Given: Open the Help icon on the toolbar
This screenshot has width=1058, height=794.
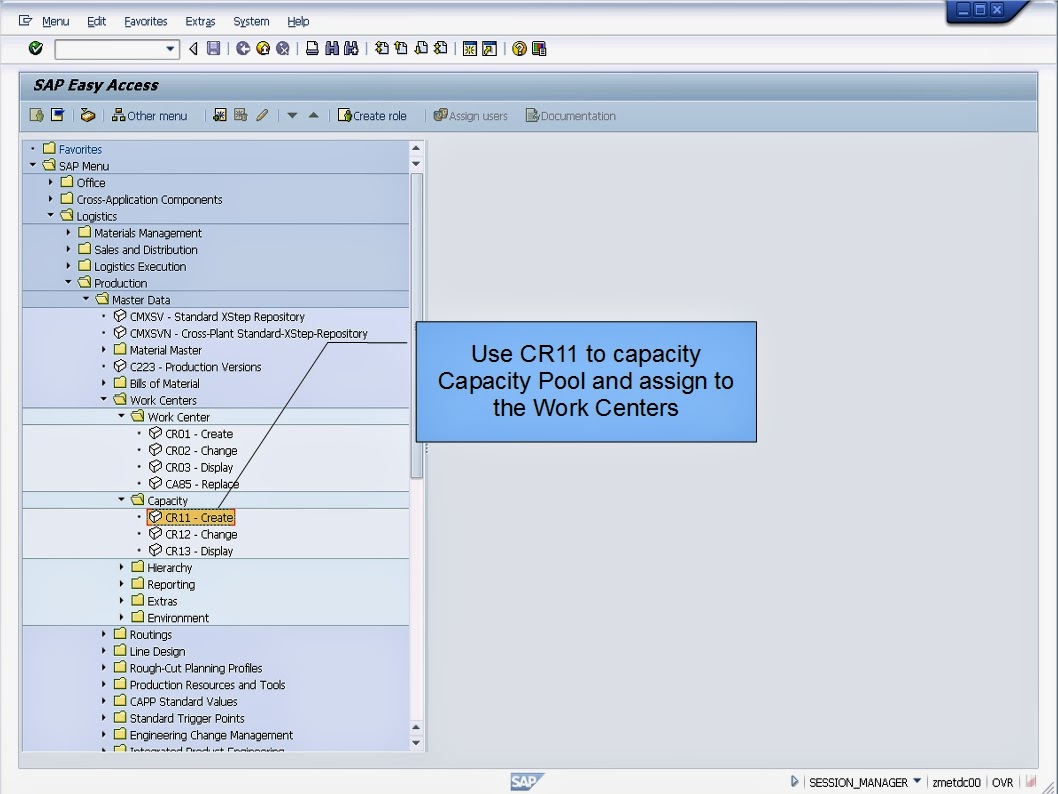Looking at the screenshot, I should 517,48.
